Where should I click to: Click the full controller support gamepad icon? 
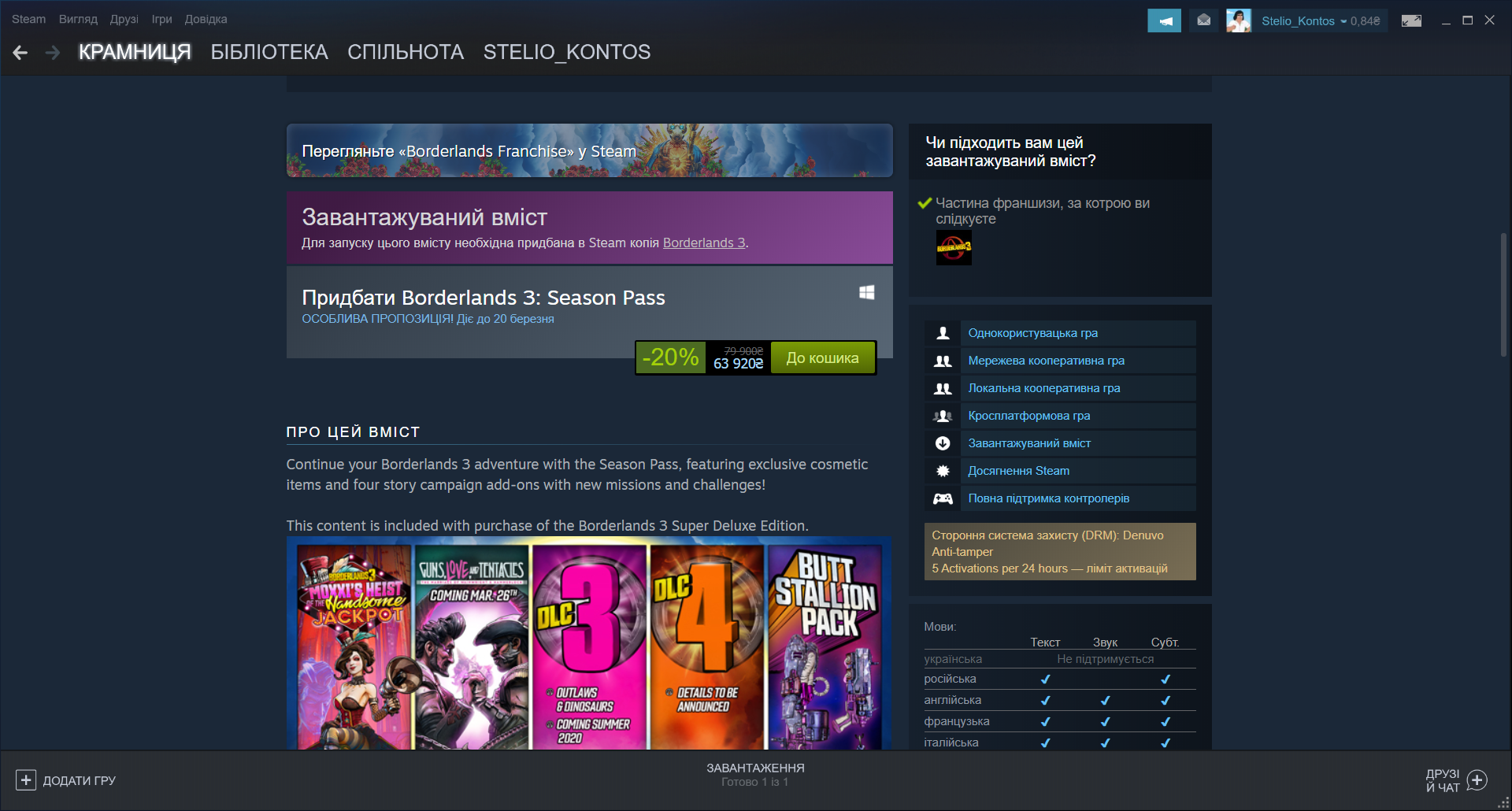click(943, 498)
